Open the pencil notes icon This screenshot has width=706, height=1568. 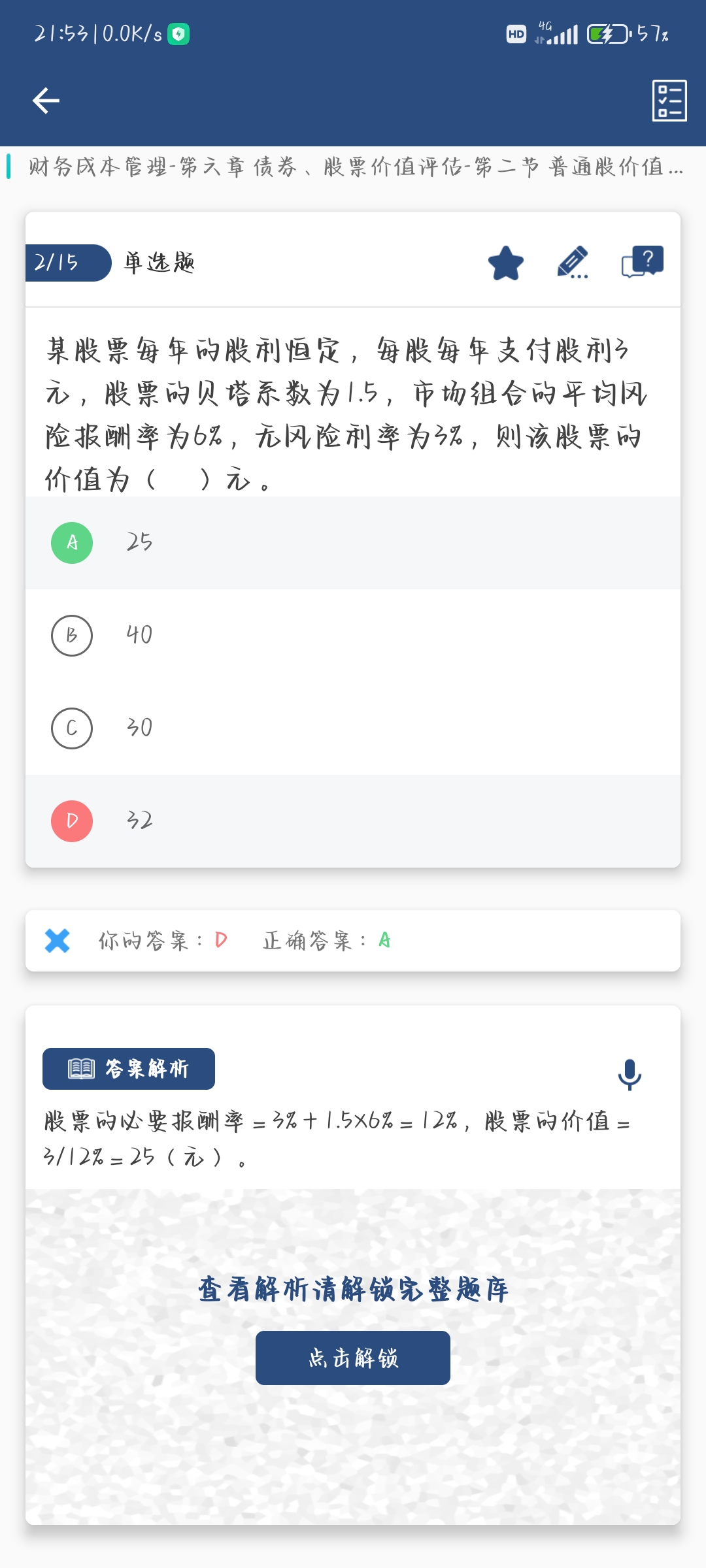573,263
